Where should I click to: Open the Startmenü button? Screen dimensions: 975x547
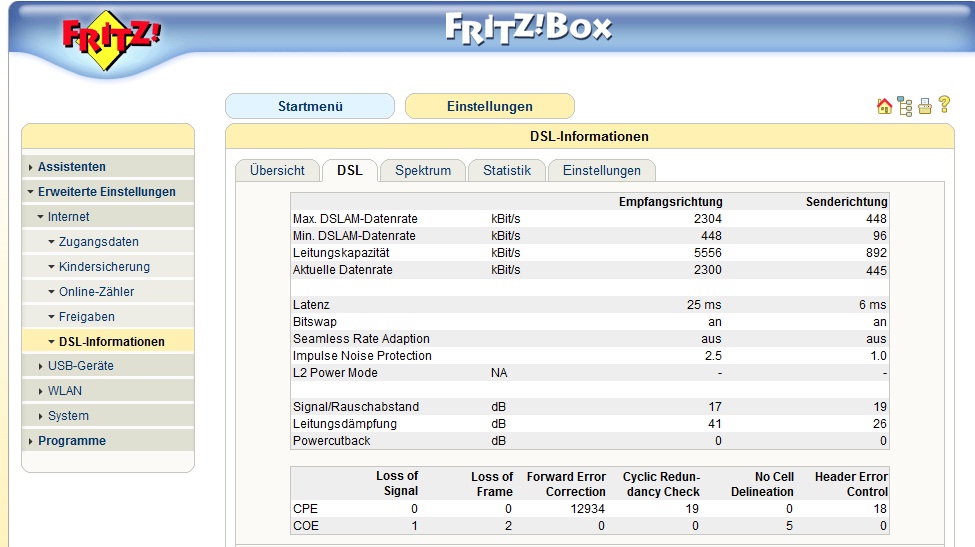[310, 106]
